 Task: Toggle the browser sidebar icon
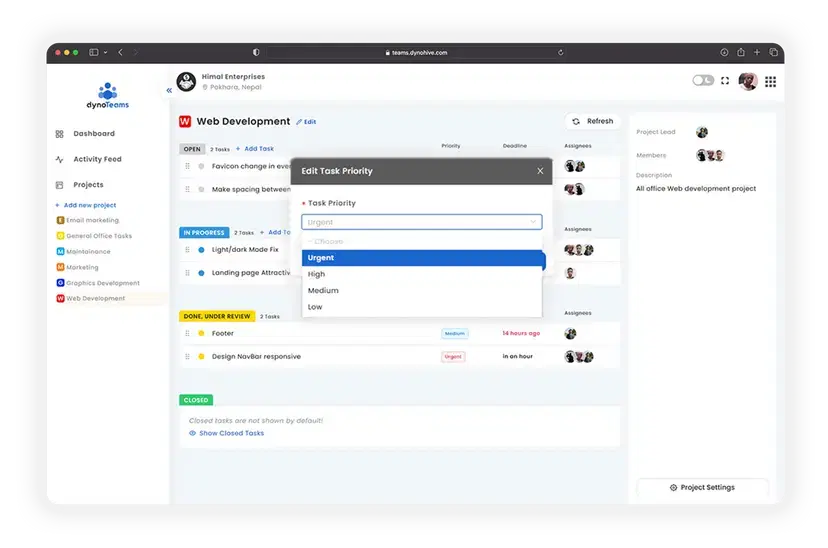(x=93, y=52)
